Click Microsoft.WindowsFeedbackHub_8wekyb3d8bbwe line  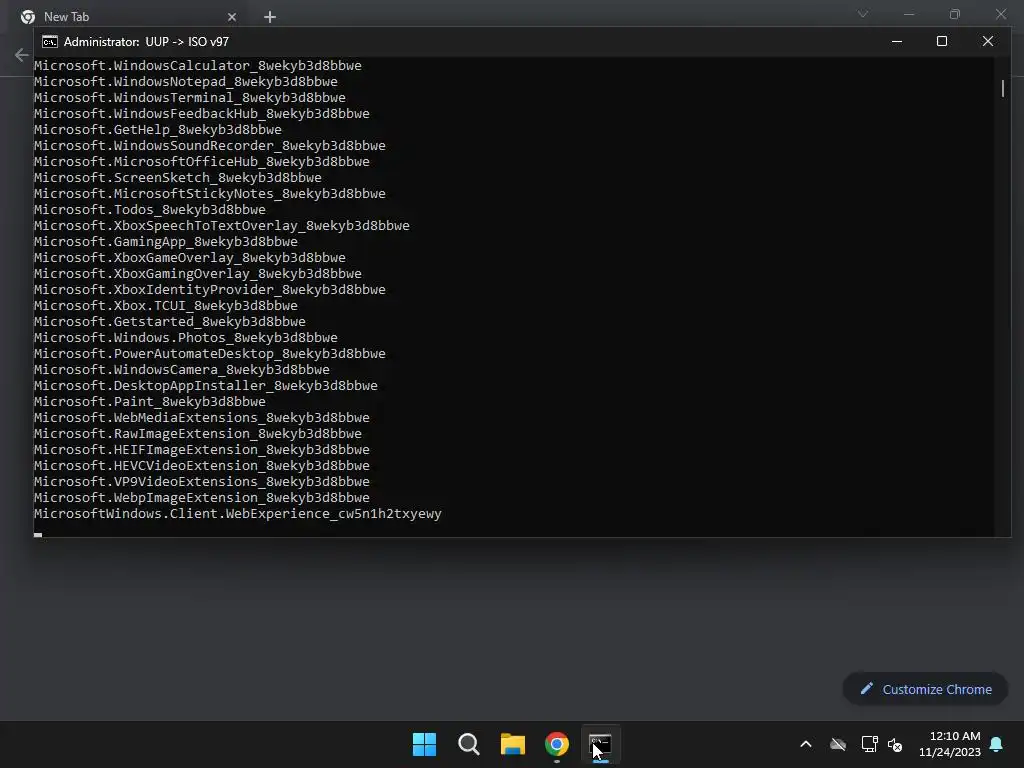[x=202, y=114]
